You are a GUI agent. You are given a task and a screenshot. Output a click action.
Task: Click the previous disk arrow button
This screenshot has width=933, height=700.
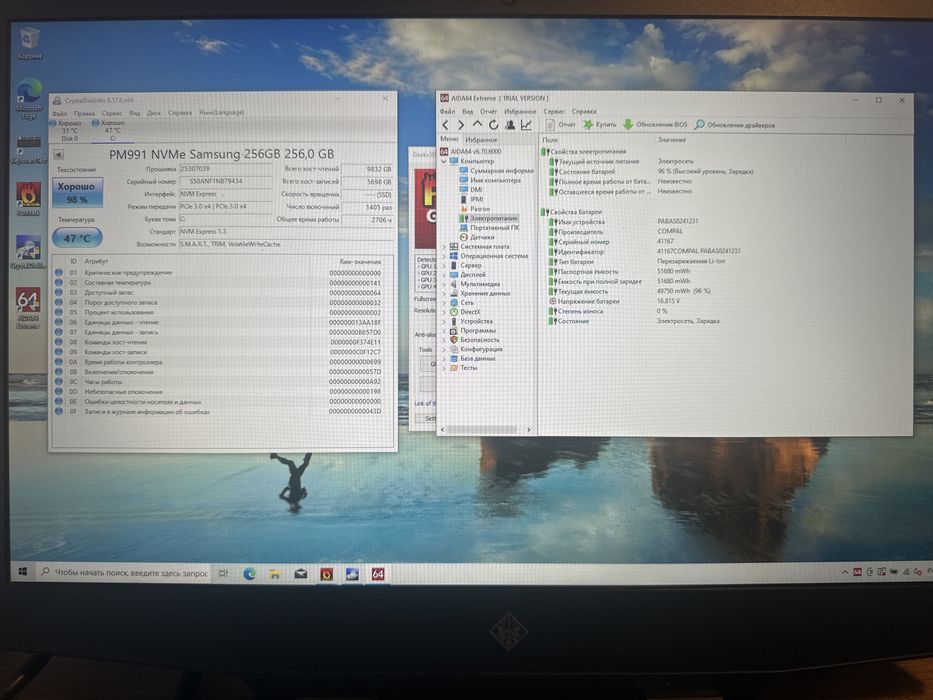[x=58, y=155]
